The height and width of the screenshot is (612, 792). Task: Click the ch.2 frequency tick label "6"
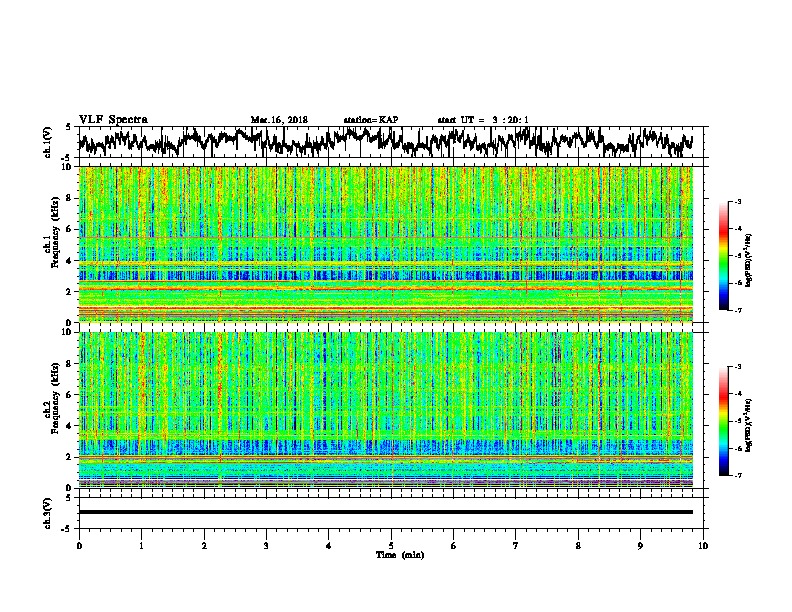[x=70, y=395]
